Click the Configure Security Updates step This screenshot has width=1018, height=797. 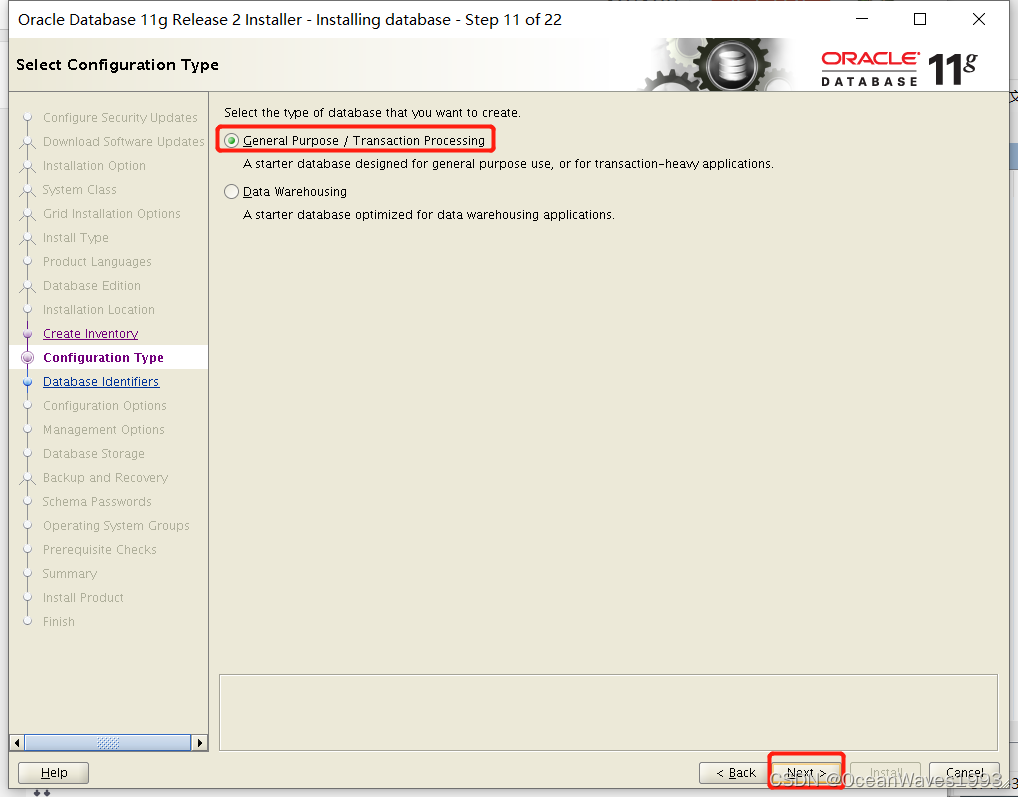pos(120,117)
